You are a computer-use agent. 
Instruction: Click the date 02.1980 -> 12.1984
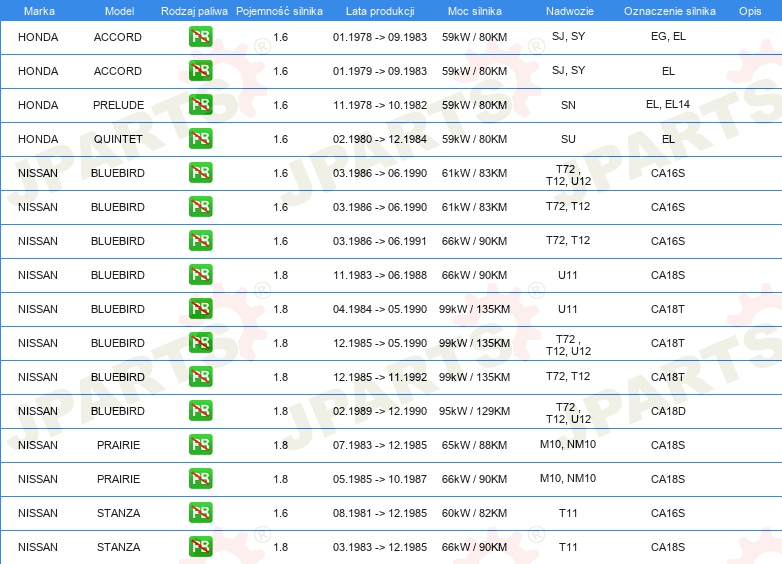click(x=380, y=139)
